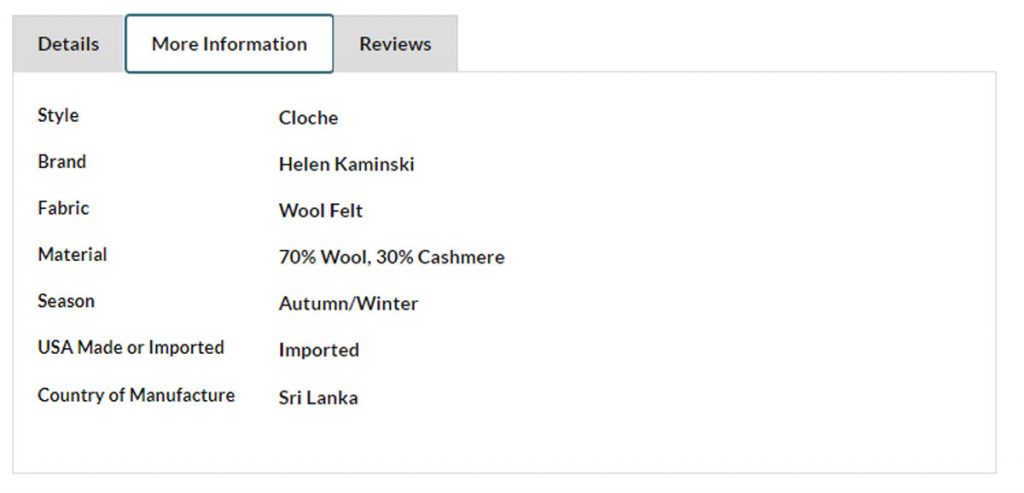The image size is (1024, 493).
Task: Select the Sri Lanka country value
Action: pyautogui.click(x=318, y=398)
